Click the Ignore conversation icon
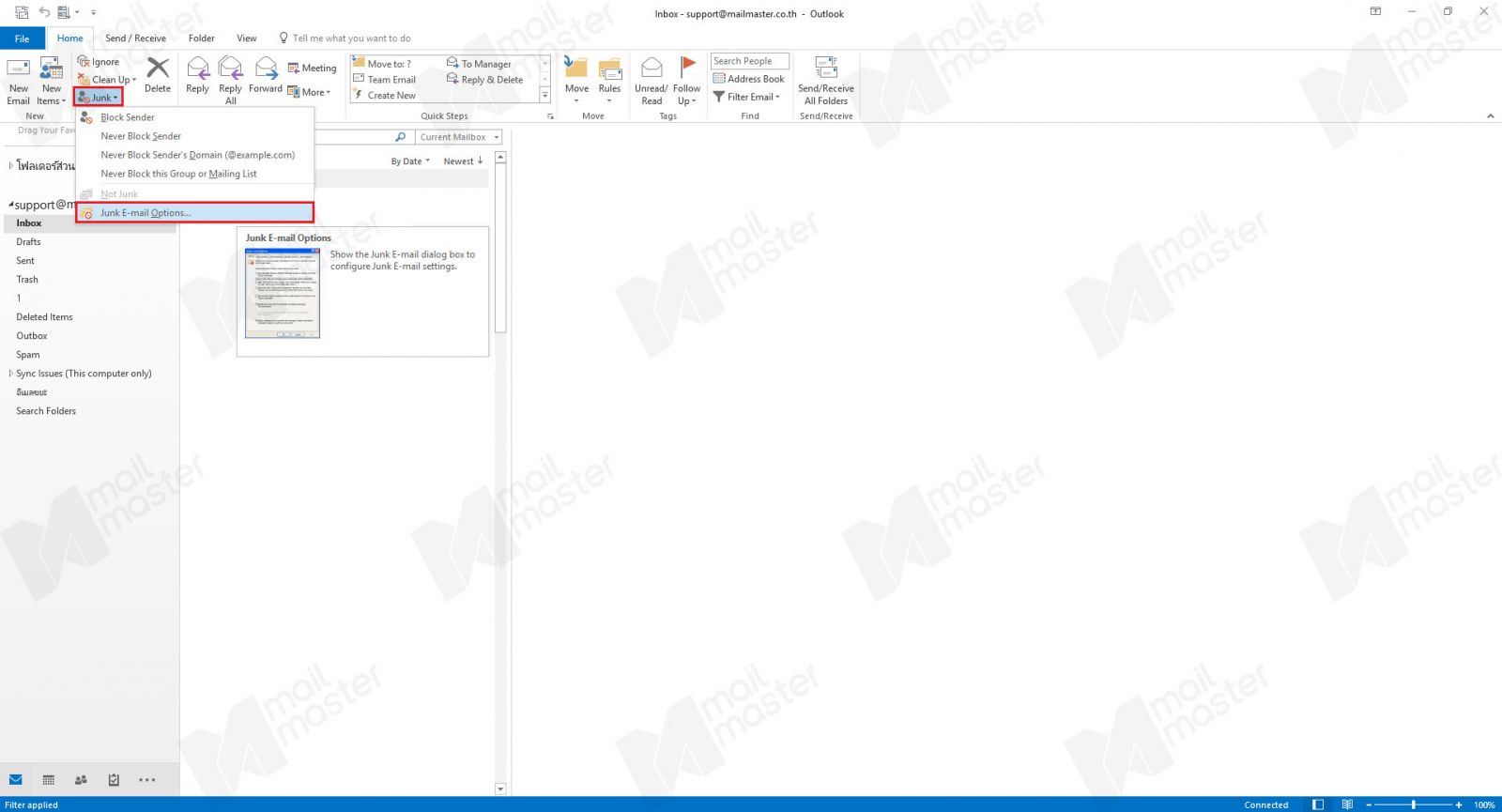Image resolution: width=1502 pixels, height=812 pixels. [x=84, y=62]
